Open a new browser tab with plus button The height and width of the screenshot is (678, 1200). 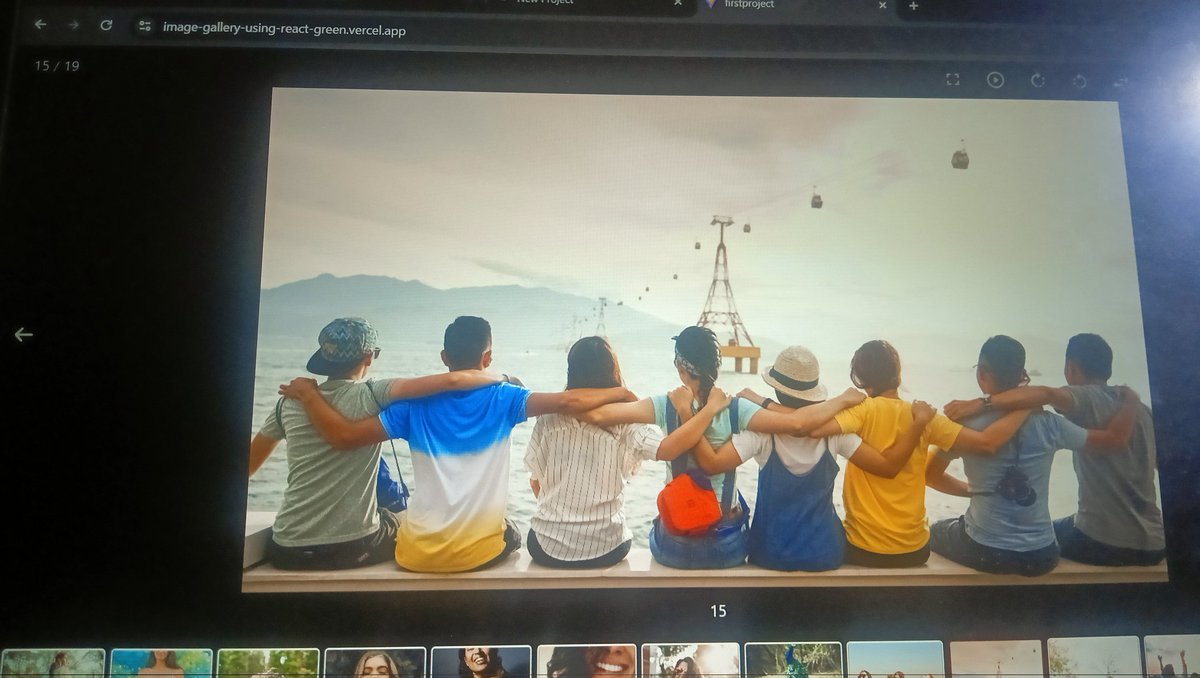914,8
